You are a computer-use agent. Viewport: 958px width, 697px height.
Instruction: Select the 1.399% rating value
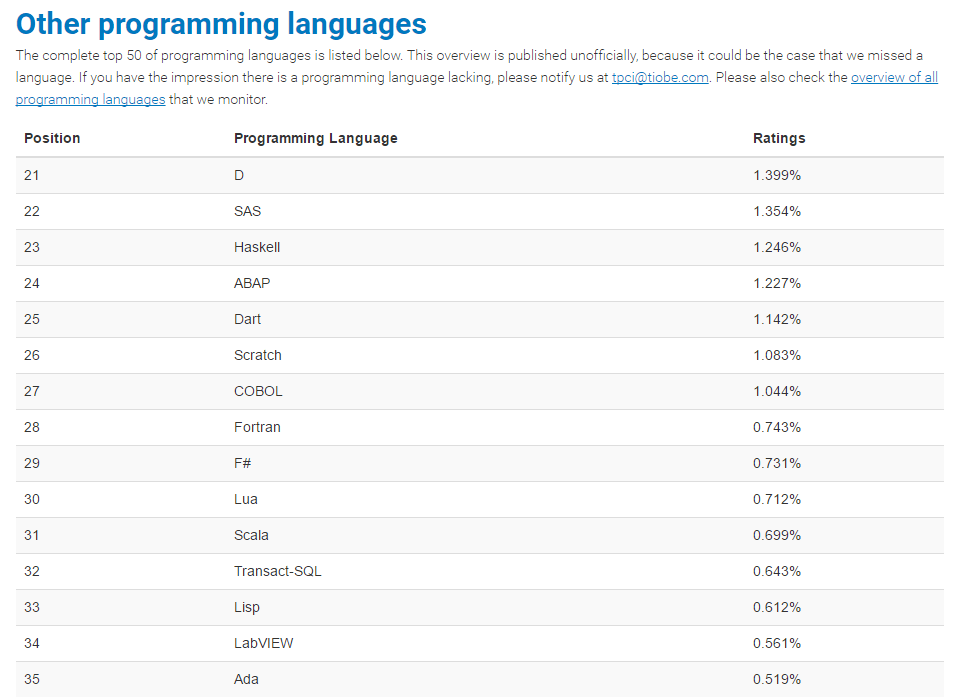[777, 175]
